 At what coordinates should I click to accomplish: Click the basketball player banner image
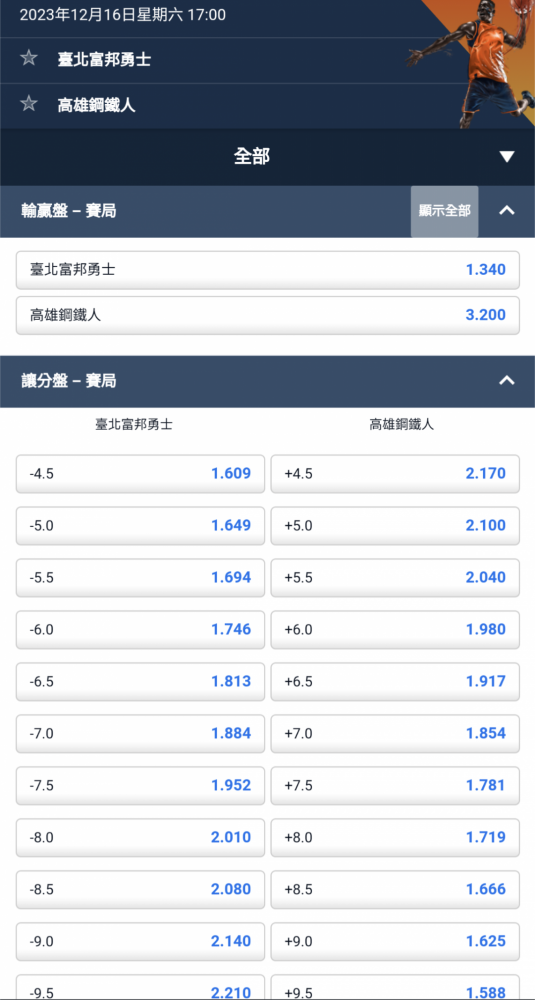tap(472, 64)
